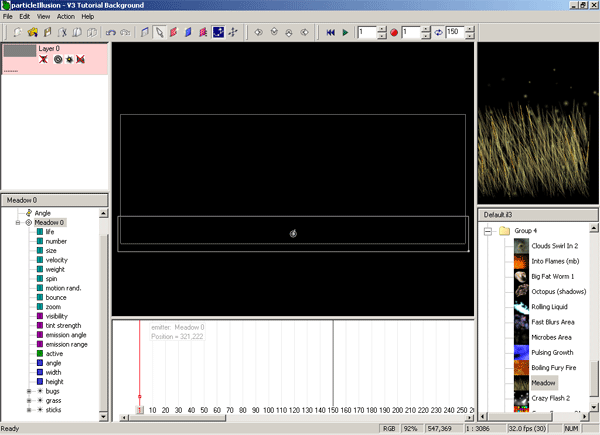Click the red Record button
Viewport: 600px width, 435px height.
coord(396,33)
